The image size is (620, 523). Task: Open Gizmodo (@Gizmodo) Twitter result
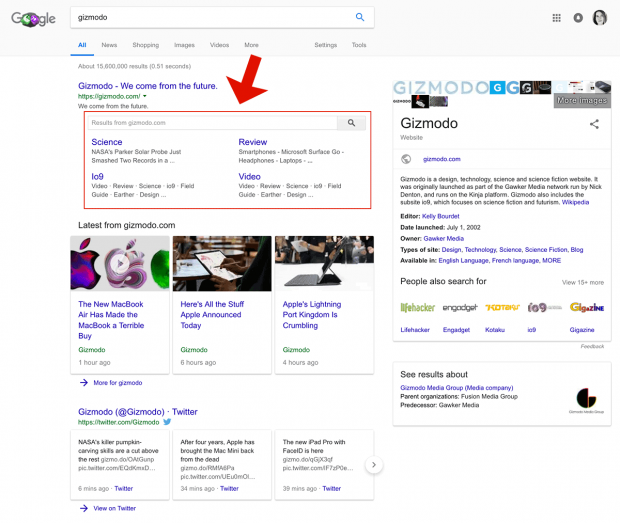coord(138,412)
